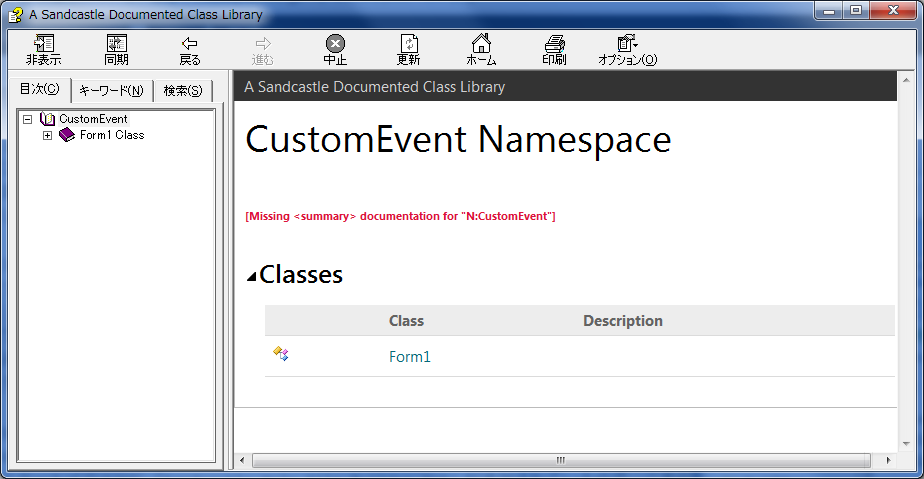Switch to the 目次 (Contents) tab
The height and width of the screenshot is (479, 924).
(39, 89)
